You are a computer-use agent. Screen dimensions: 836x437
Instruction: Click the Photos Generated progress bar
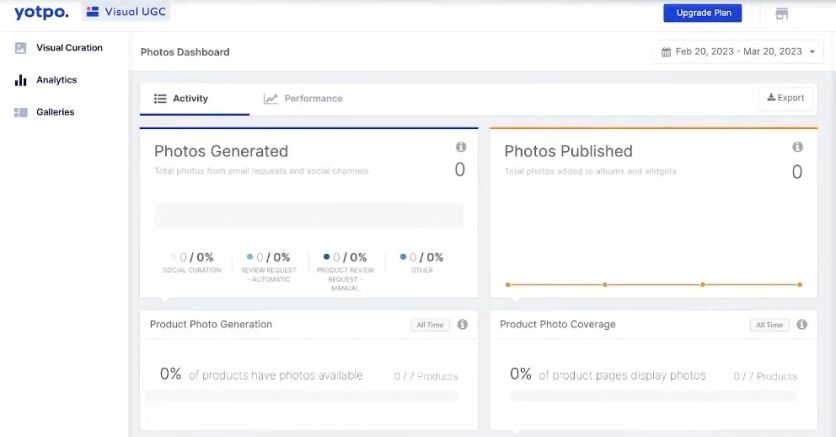[x=308, y=215]
